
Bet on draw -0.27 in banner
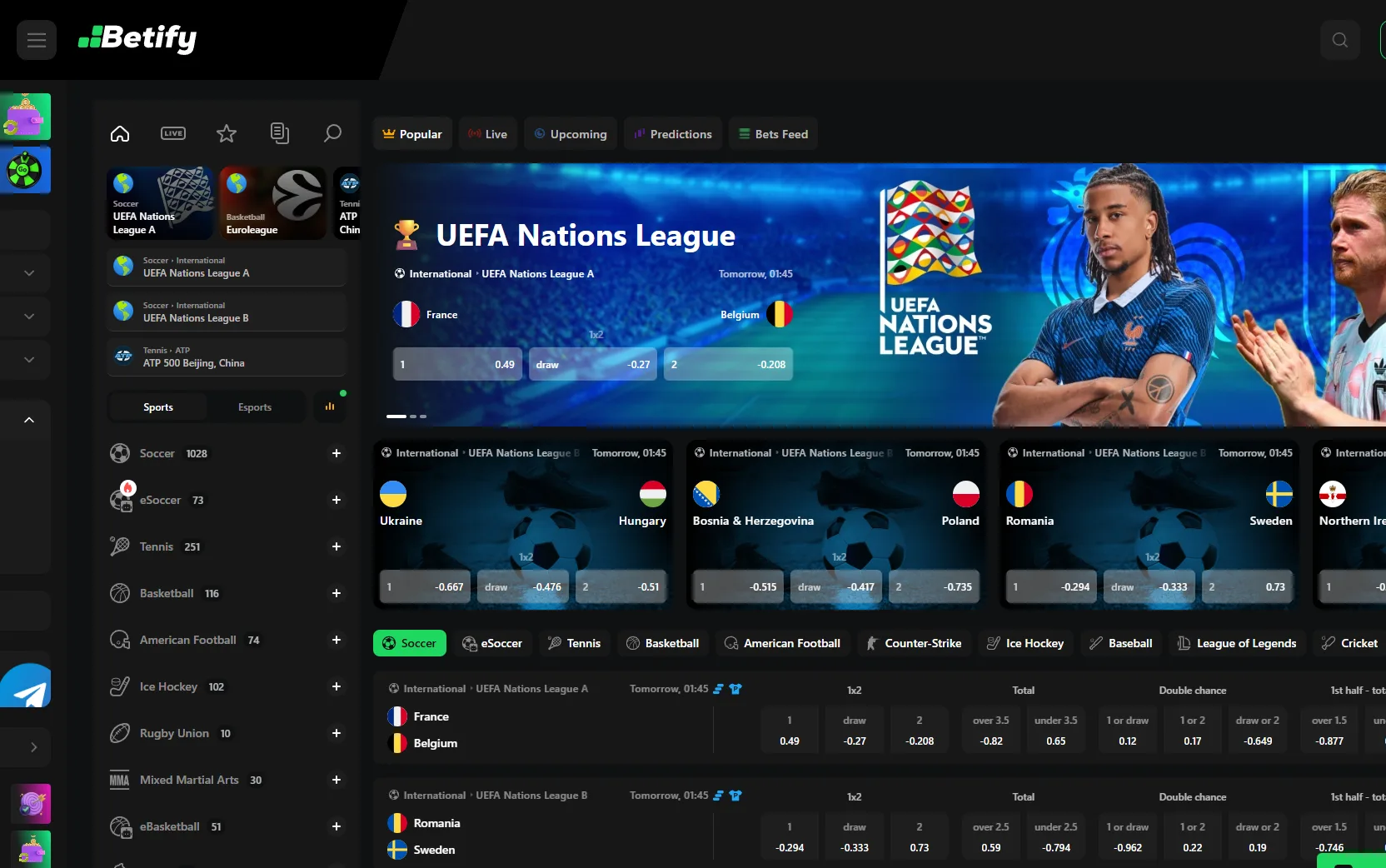(x=593, y=364)
